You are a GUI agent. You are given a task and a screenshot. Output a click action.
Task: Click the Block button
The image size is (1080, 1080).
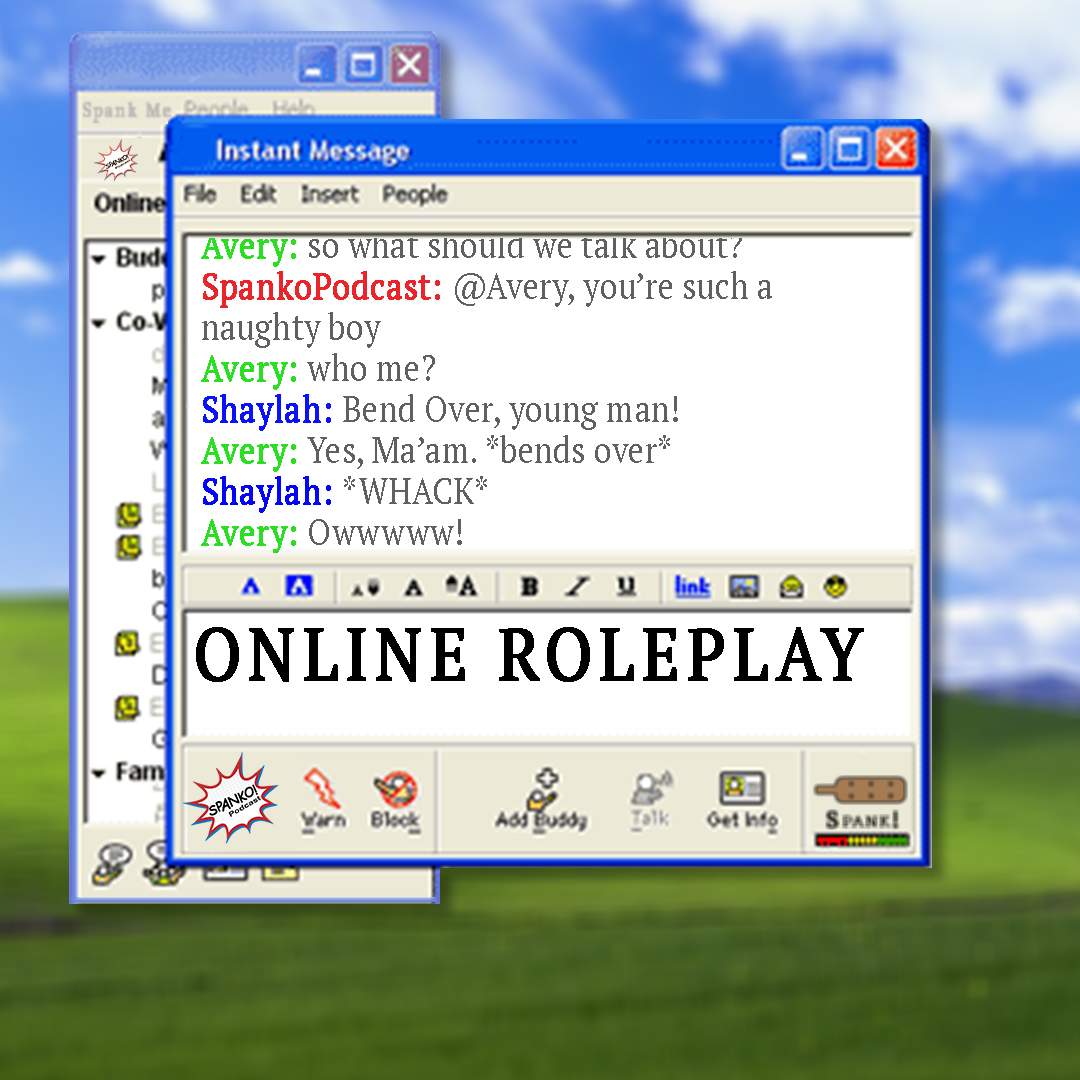(x=395, y=800)
